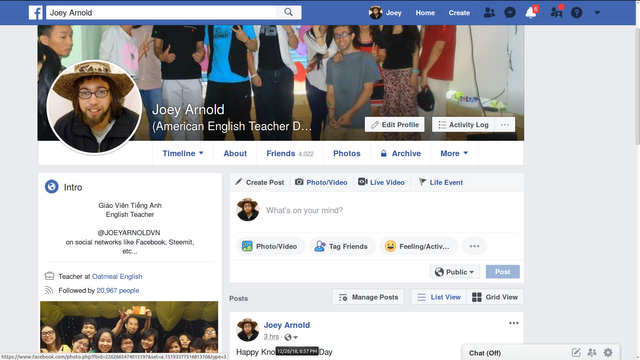Open the Activity Log button
This screenshot has width=640, height=360.
coord(463,124)
